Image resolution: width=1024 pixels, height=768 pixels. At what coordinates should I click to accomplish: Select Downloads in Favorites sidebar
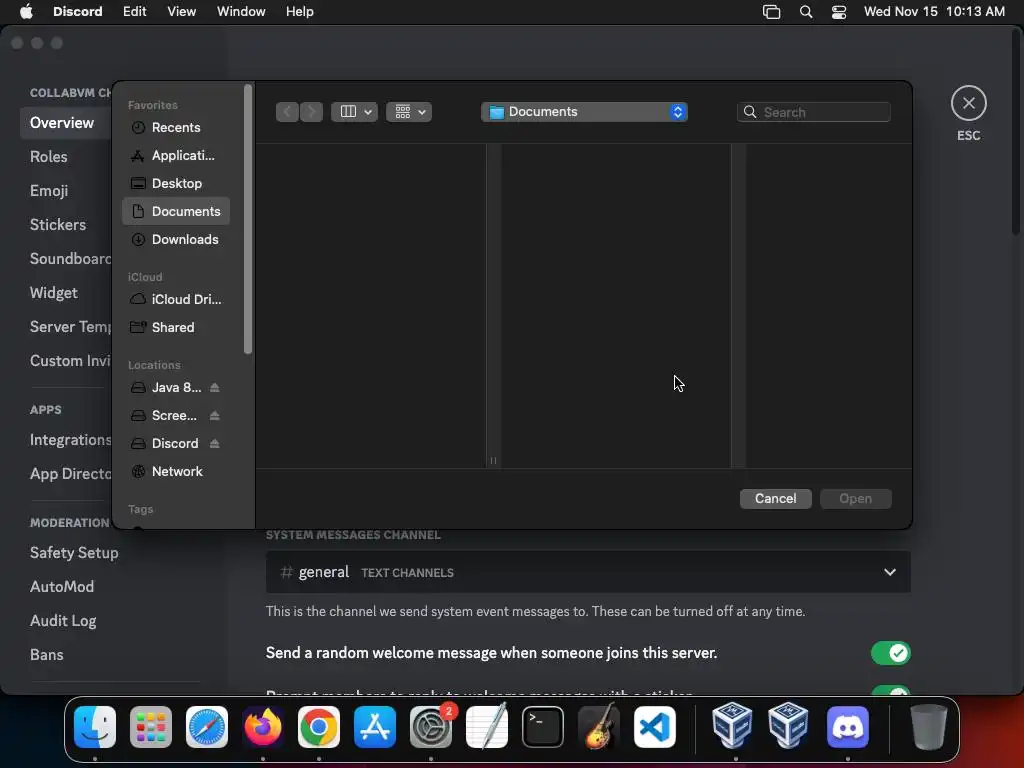pos(176,240)
